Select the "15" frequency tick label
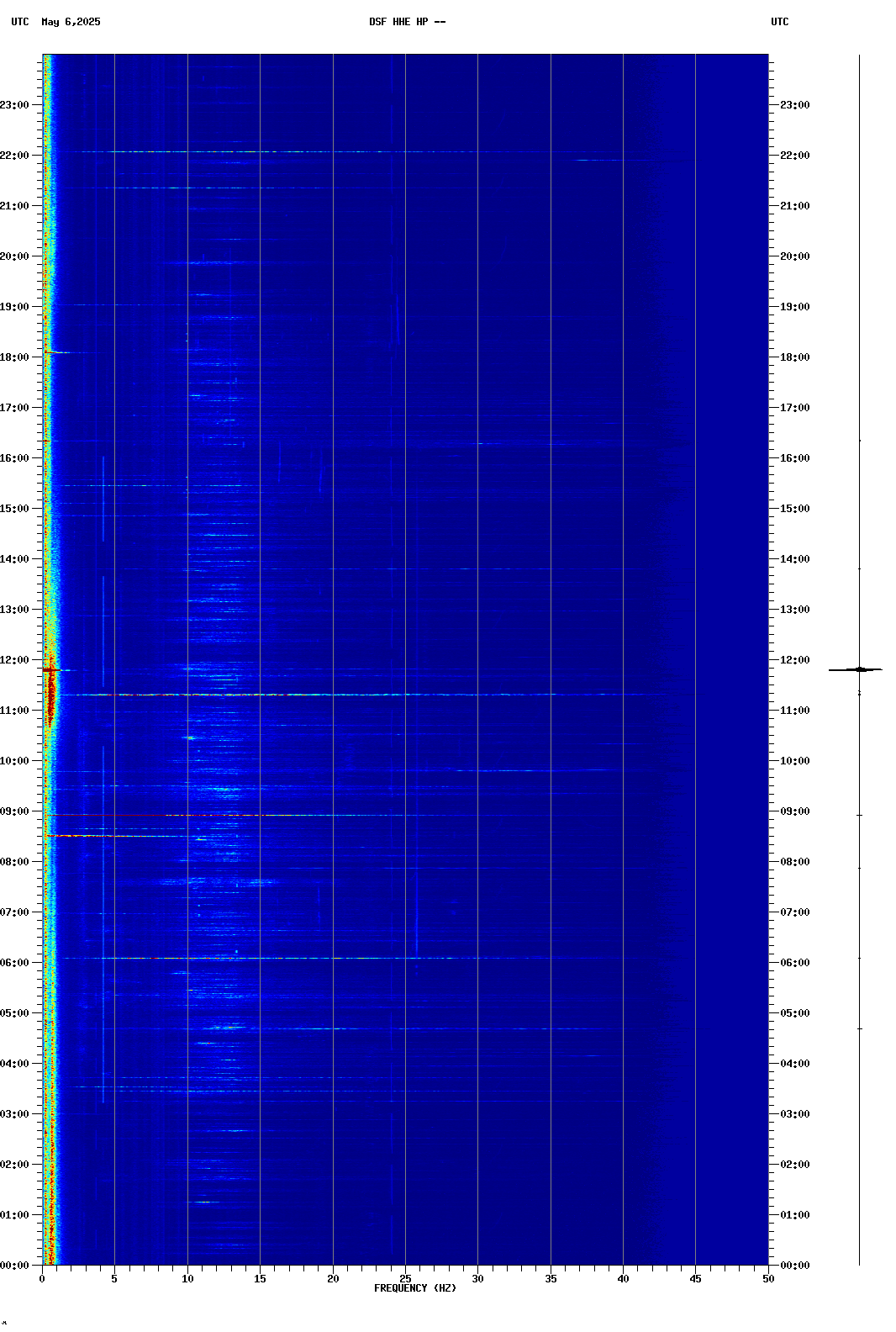The image size is (896, 1332). pyautogui.click(x=260, y=1279)
